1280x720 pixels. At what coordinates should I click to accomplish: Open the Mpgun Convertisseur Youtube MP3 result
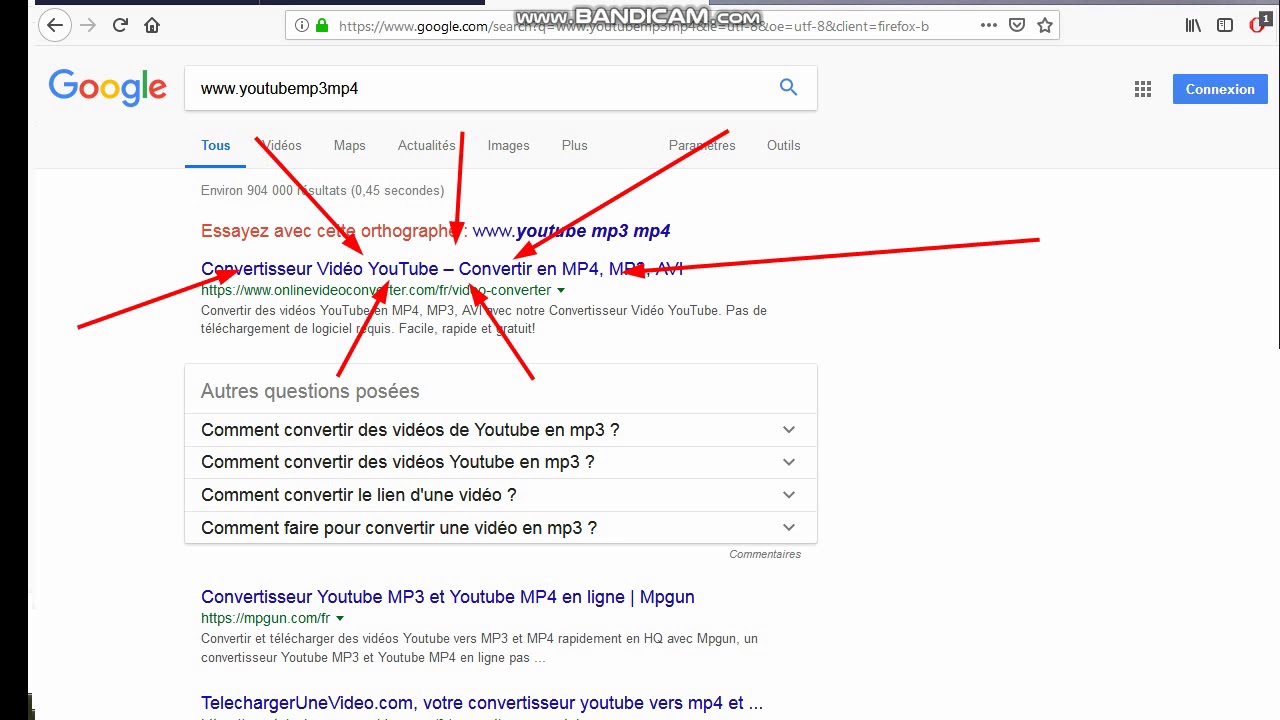(x=447, y=597)
